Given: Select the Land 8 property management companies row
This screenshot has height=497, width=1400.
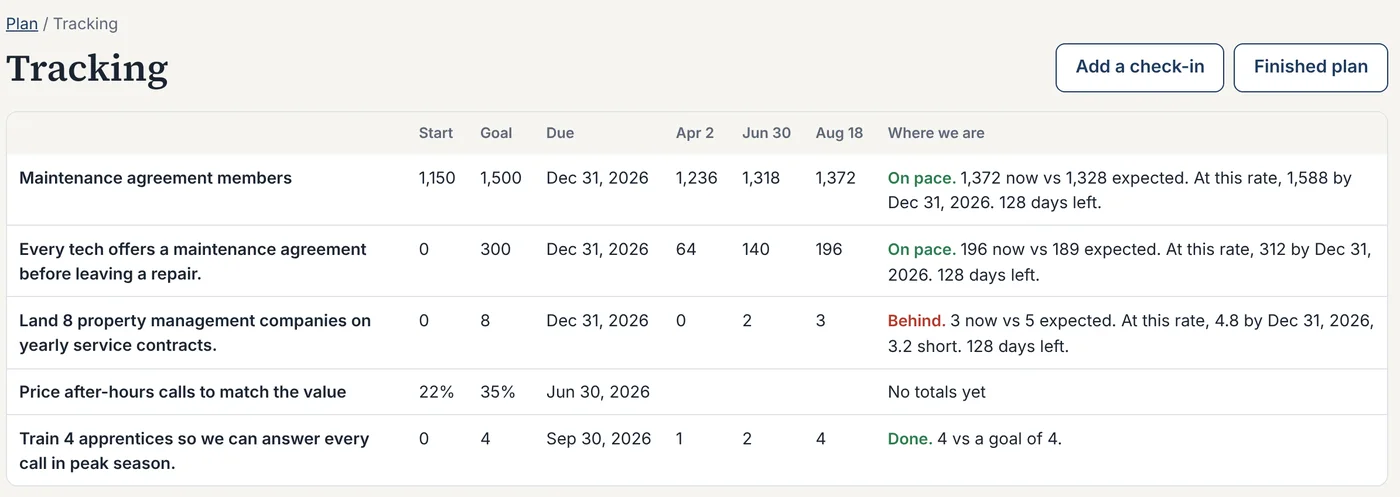Looking at the screenshot, I should 697,333.
